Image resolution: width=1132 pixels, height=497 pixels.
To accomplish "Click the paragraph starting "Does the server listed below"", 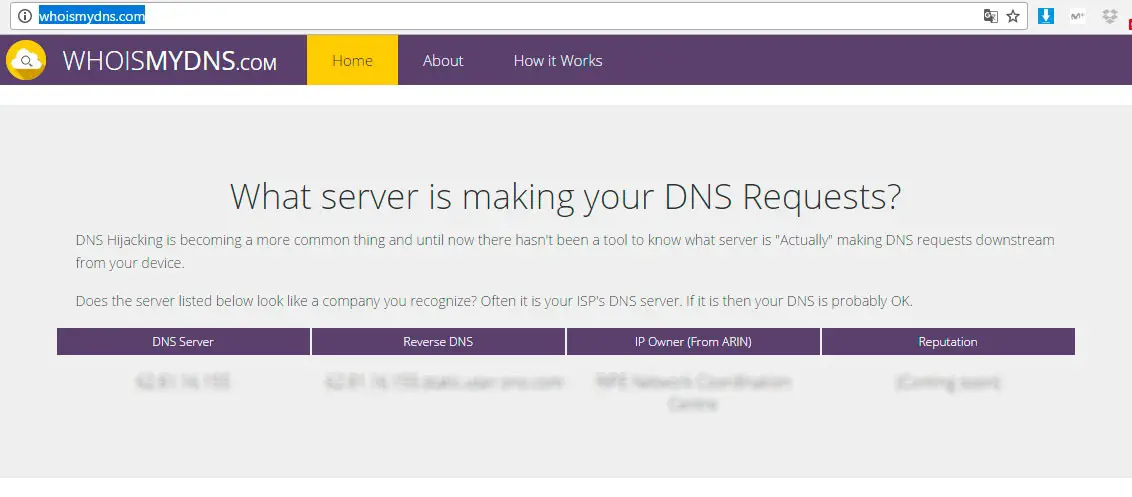I will click(494, 301).
